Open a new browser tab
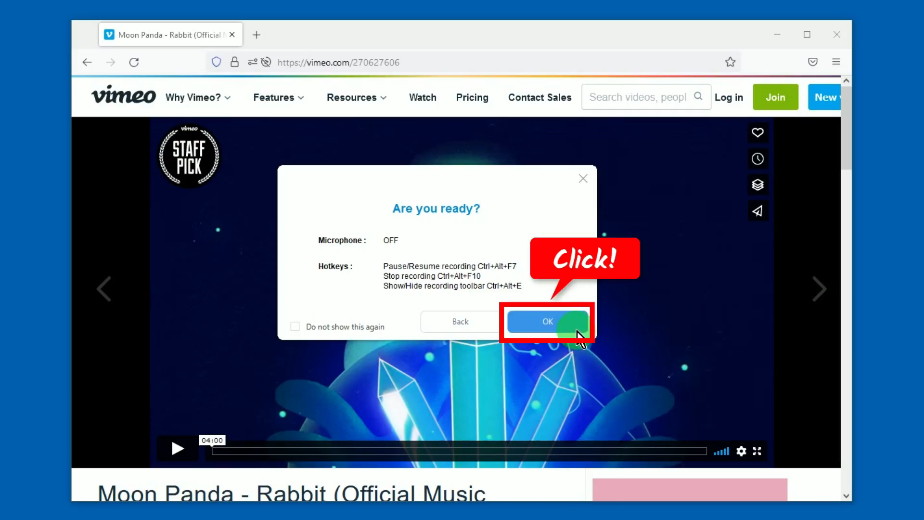Screen dimensions: 924x520 [x=256, y=35]
